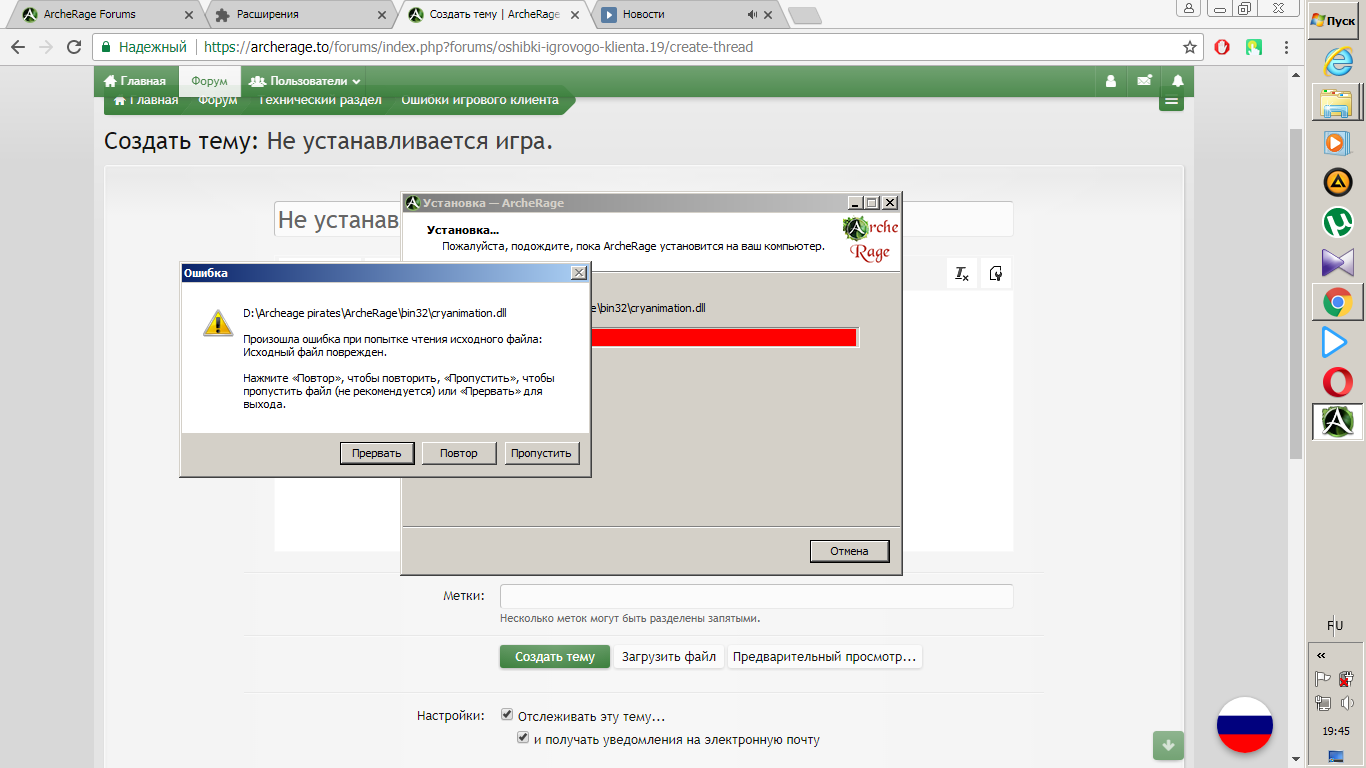The height and width of the screenshot is (768, 1366).
Task: Launch Opera browser from the taskbar
Action: click(1337, 382)
